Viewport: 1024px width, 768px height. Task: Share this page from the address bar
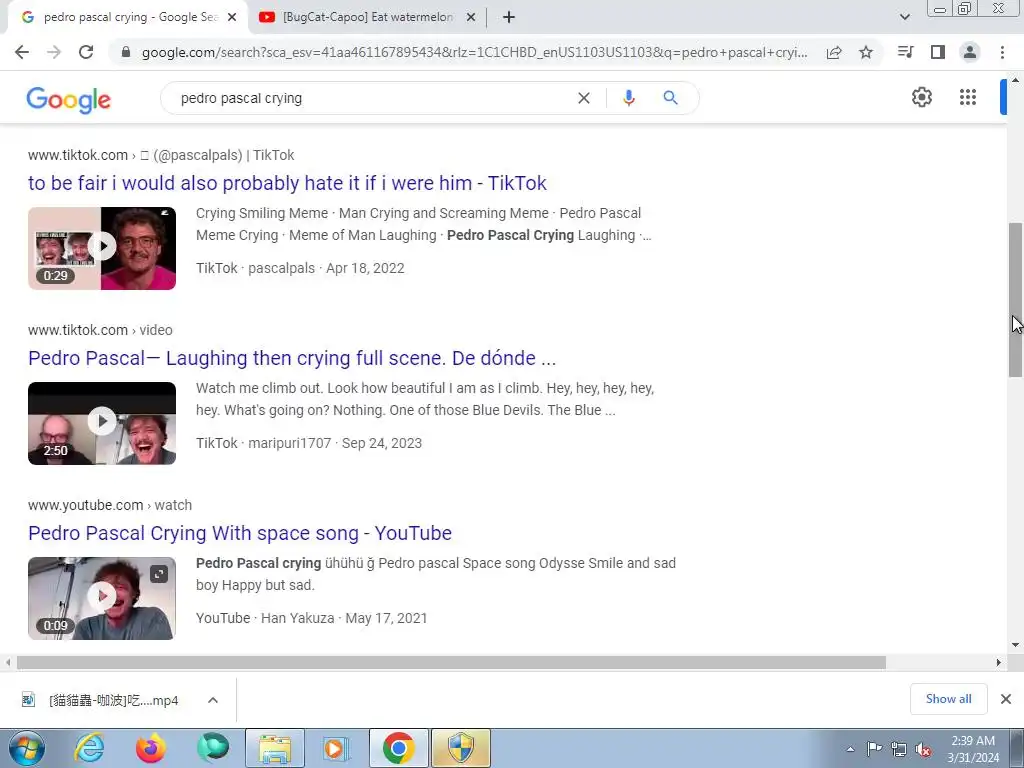834,52
